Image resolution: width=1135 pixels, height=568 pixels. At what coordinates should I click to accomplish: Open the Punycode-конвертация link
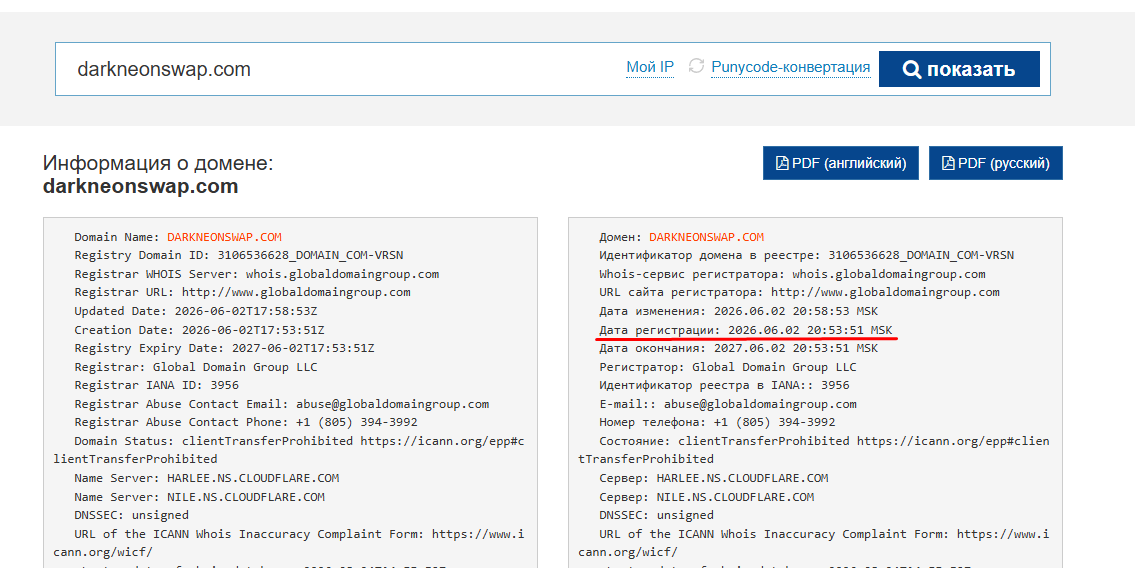pos(790,67)
